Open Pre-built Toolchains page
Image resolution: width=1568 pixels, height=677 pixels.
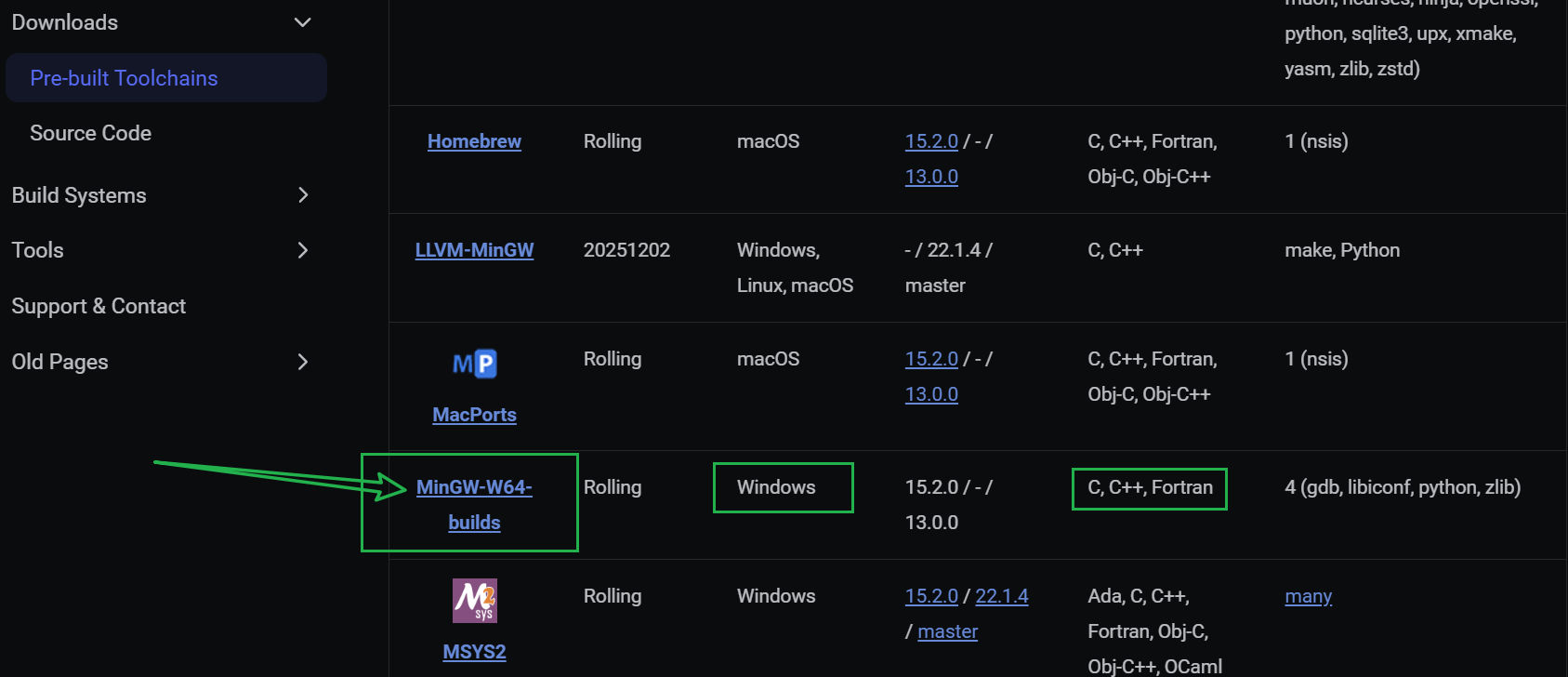tap(166, 78)
